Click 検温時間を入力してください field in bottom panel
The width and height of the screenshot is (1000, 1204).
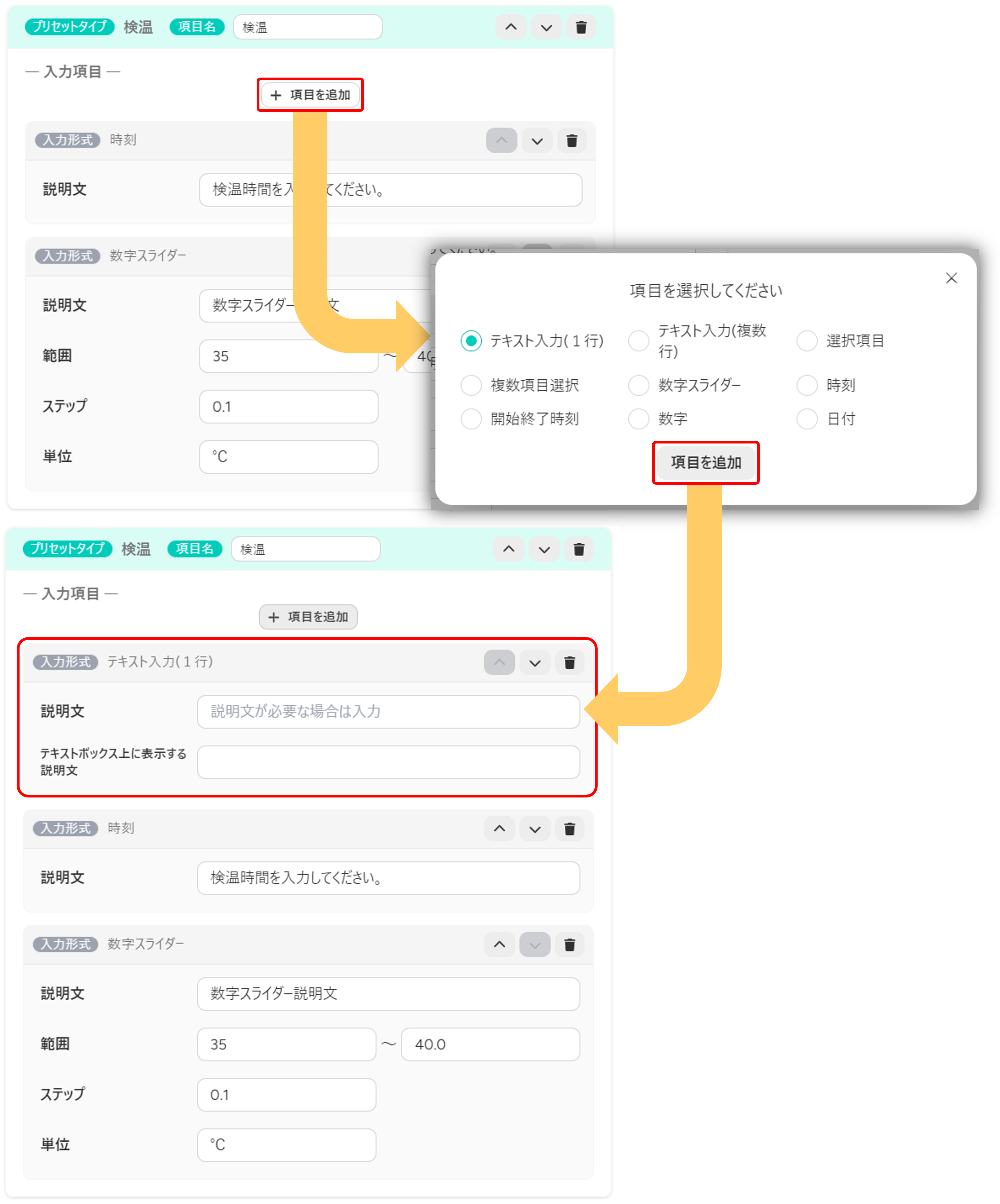[388, 878]
